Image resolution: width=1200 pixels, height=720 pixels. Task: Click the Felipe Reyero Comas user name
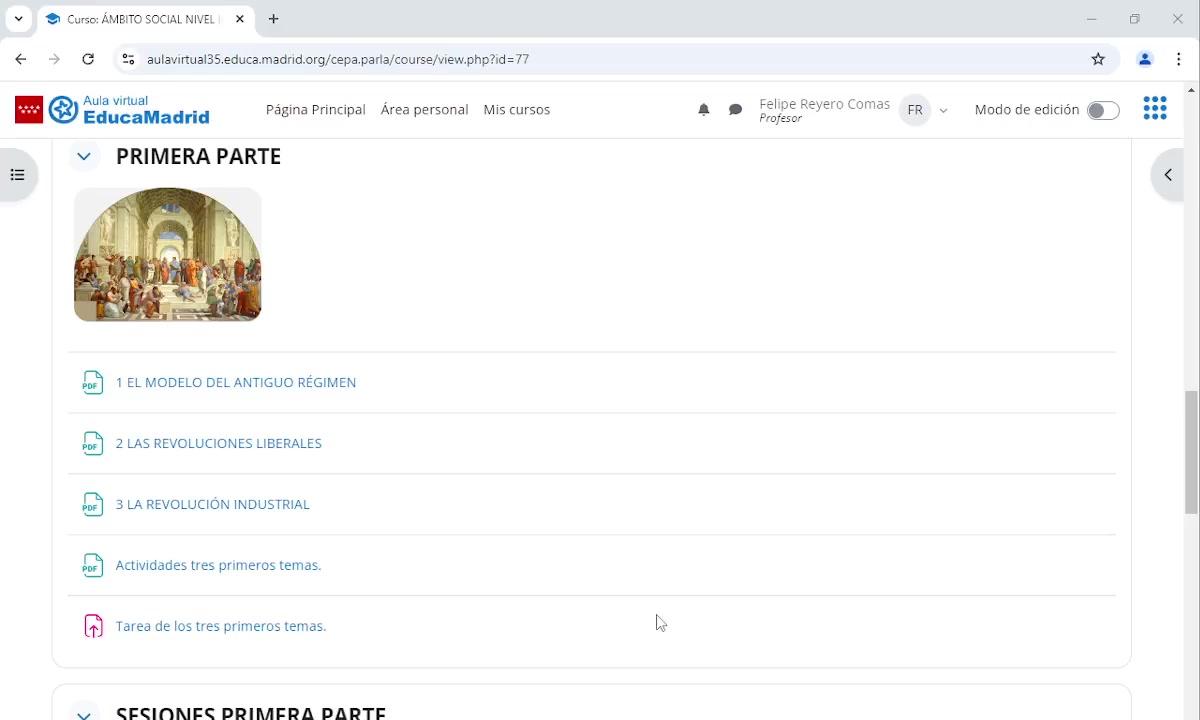[824, 104]
